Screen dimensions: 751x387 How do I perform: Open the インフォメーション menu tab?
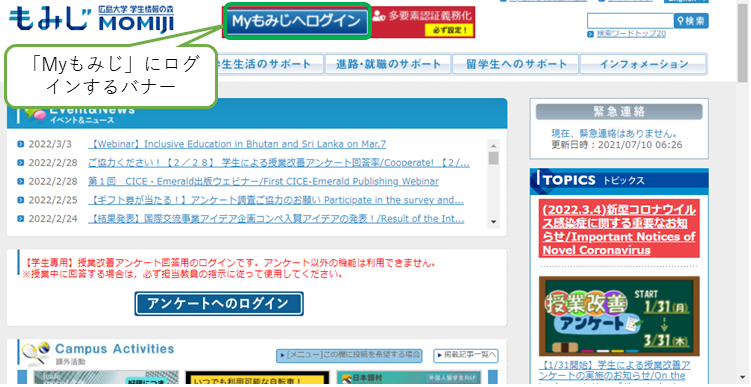tap(644, 64)
